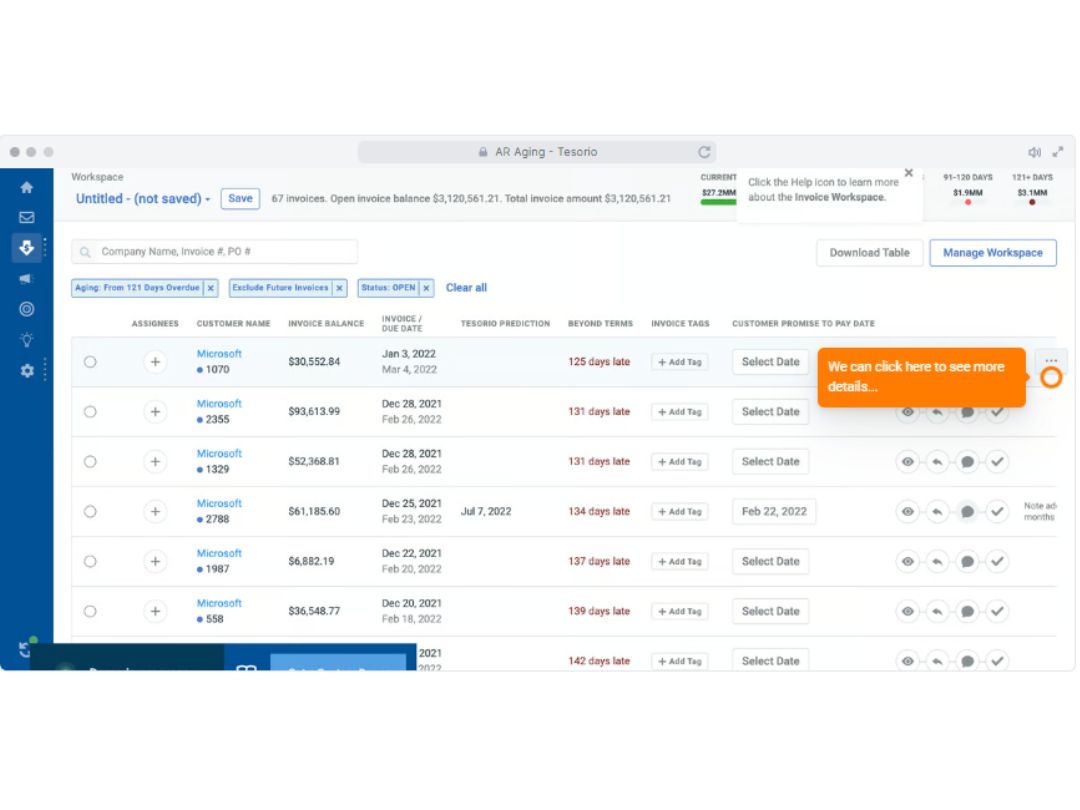Open the comment bubble for invoice 2788
This screenshot has width=1080, height=810.
[x=967, y=511]
